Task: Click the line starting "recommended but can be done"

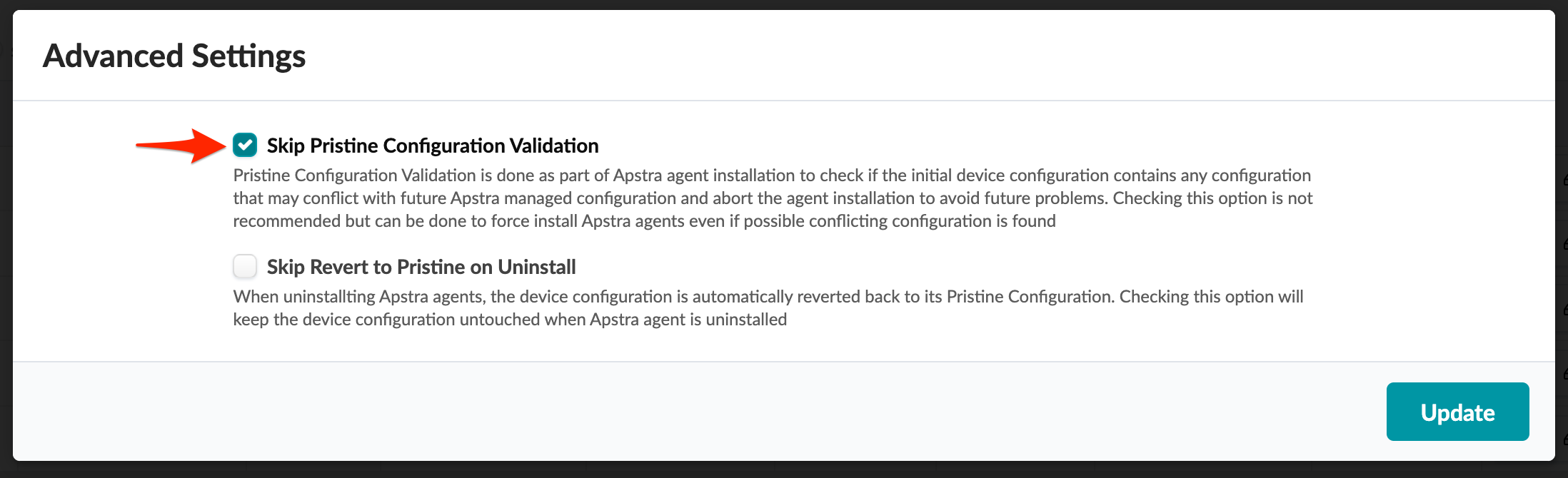Action: pos(644,221)
